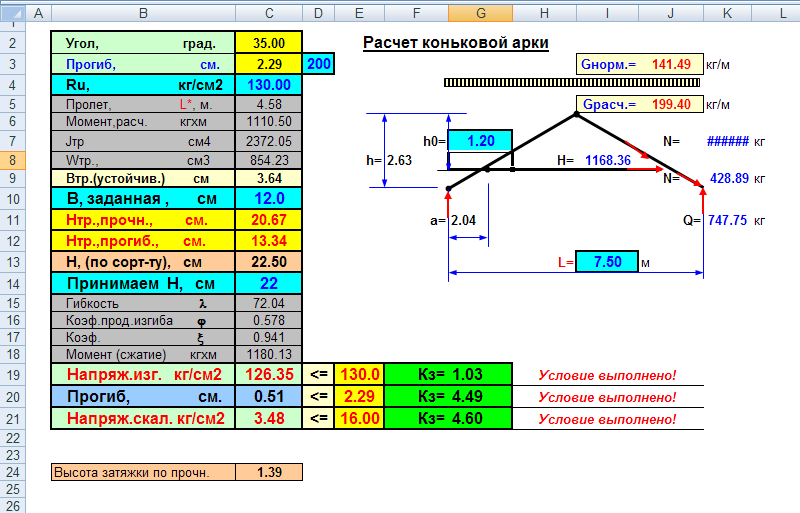Click the B заданная value 12.0
Screen dimensions: 800x513
click(x=269, y=199)
